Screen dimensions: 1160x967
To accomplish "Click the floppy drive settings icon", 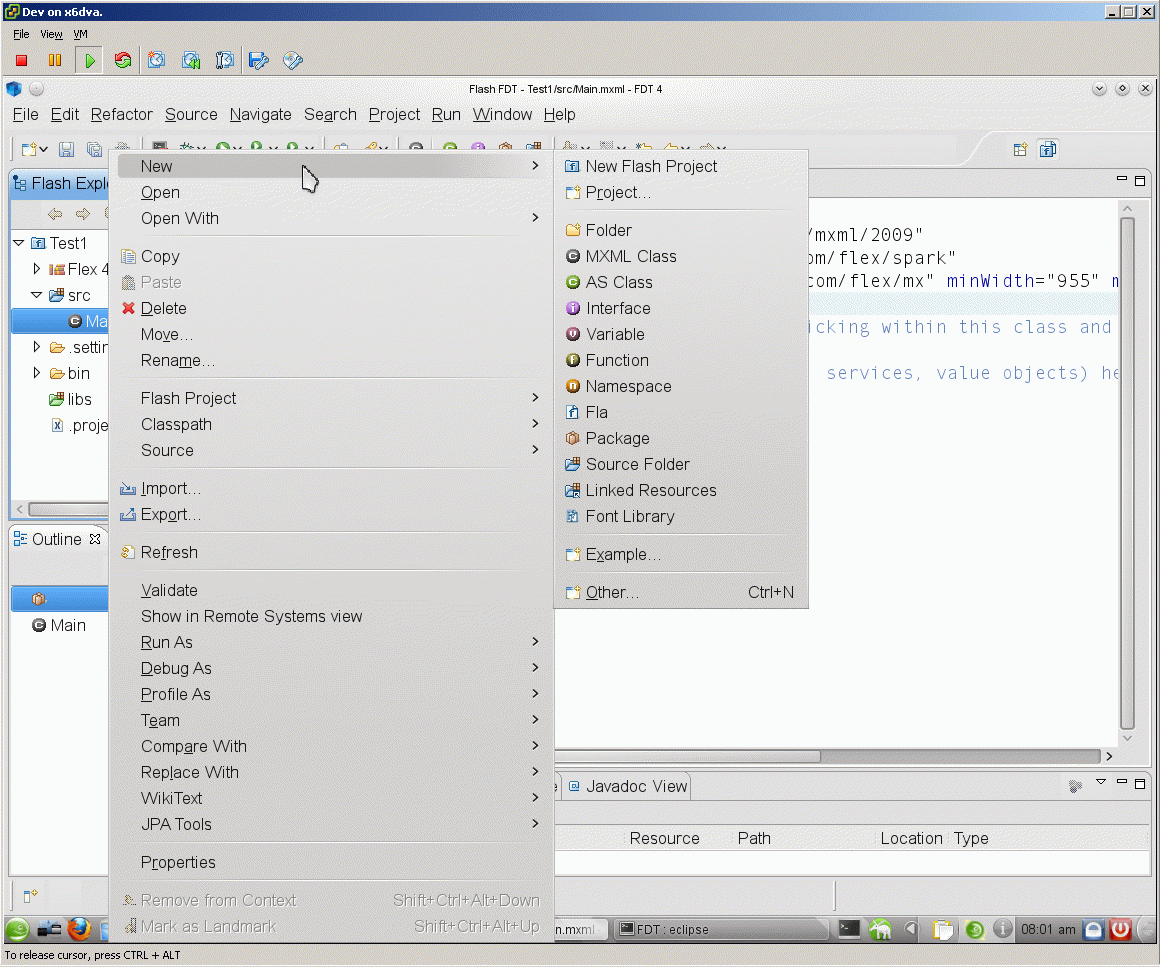I will pyautogui.click(x=258, y=61).
